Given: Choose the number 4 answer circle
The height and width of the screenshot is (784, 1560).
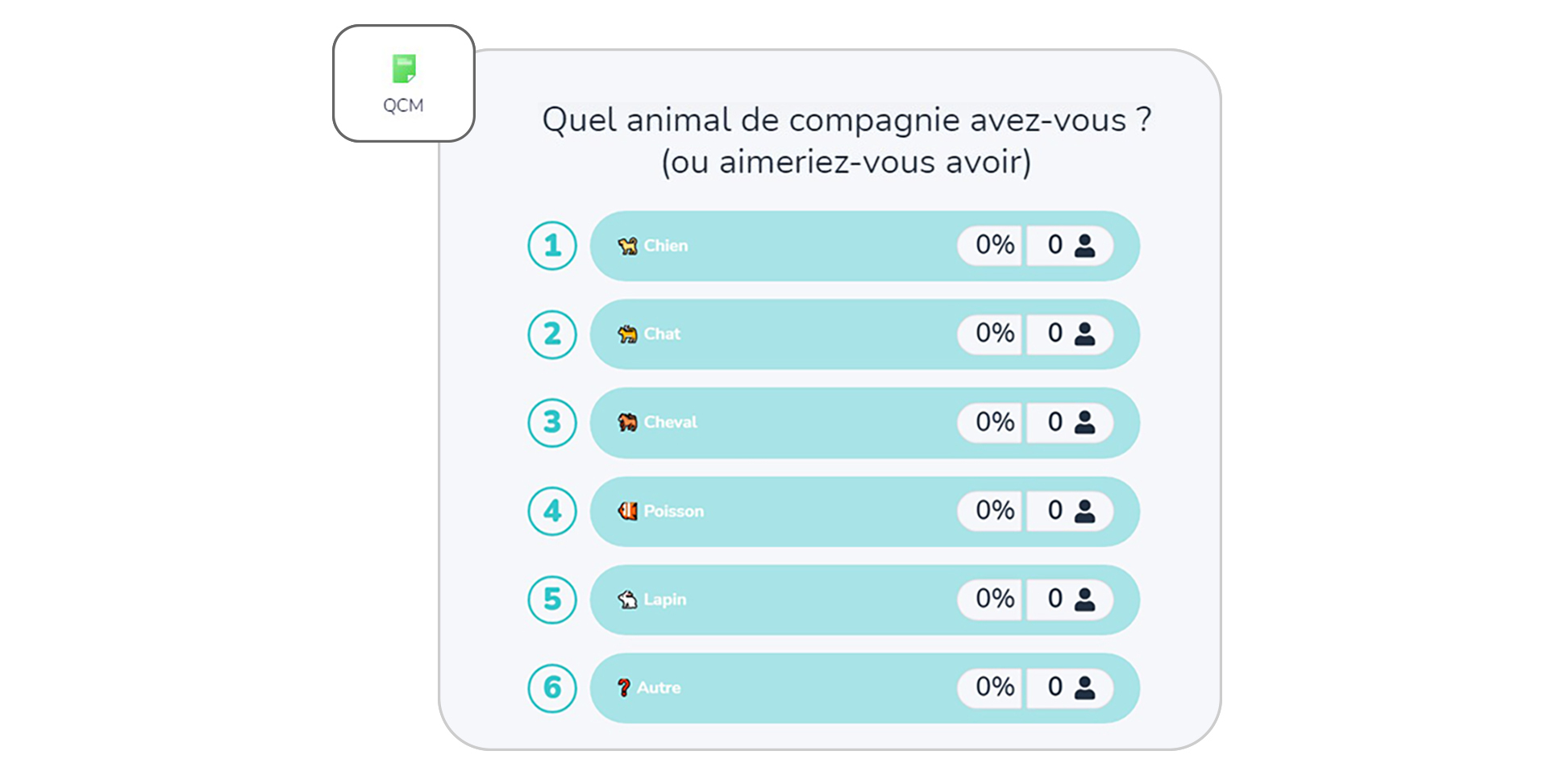Looking at the screenshot, I should 552,511.
